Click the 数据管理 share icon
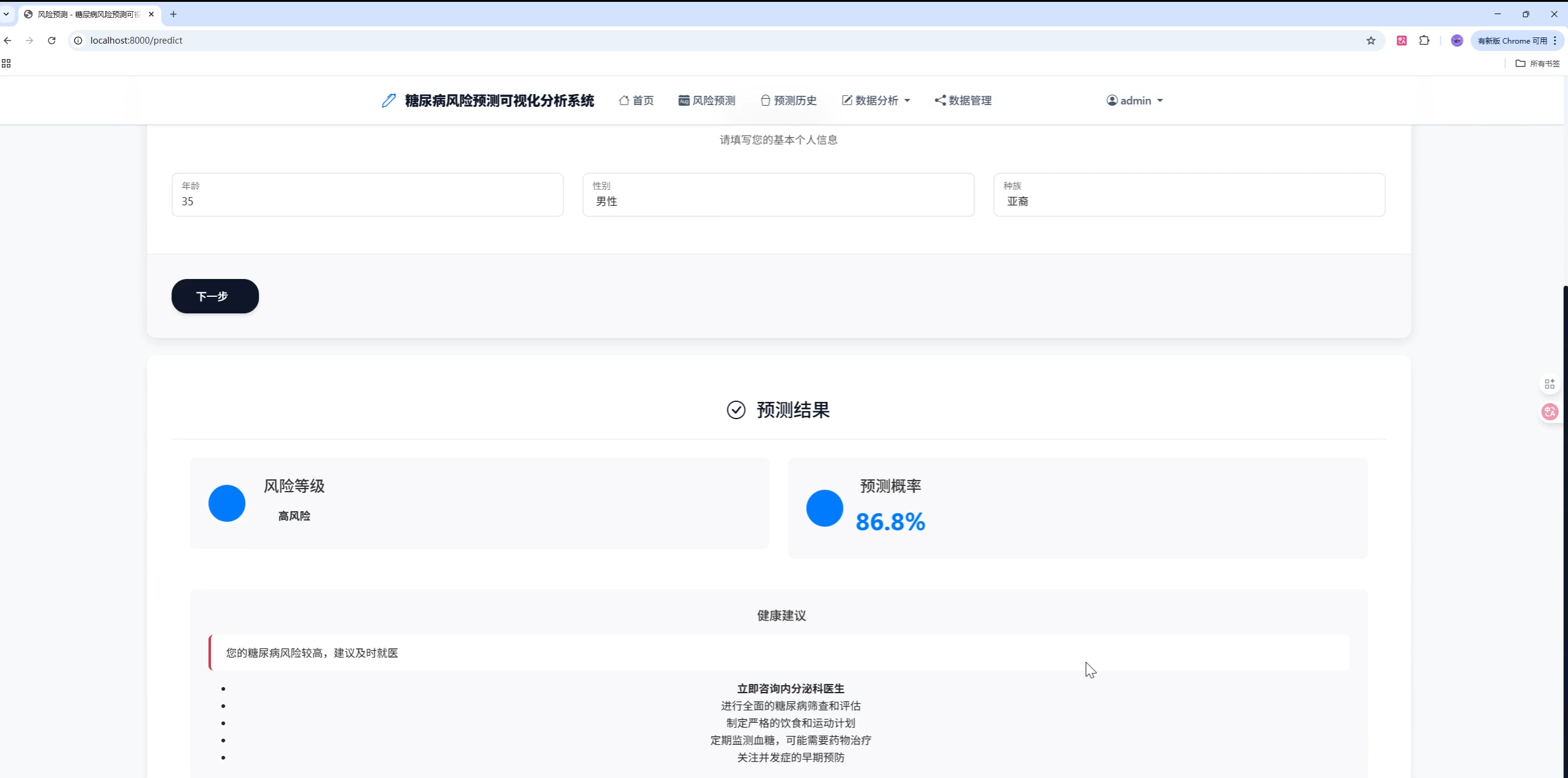The image size is (1568, 778). [x=939, y=100]
